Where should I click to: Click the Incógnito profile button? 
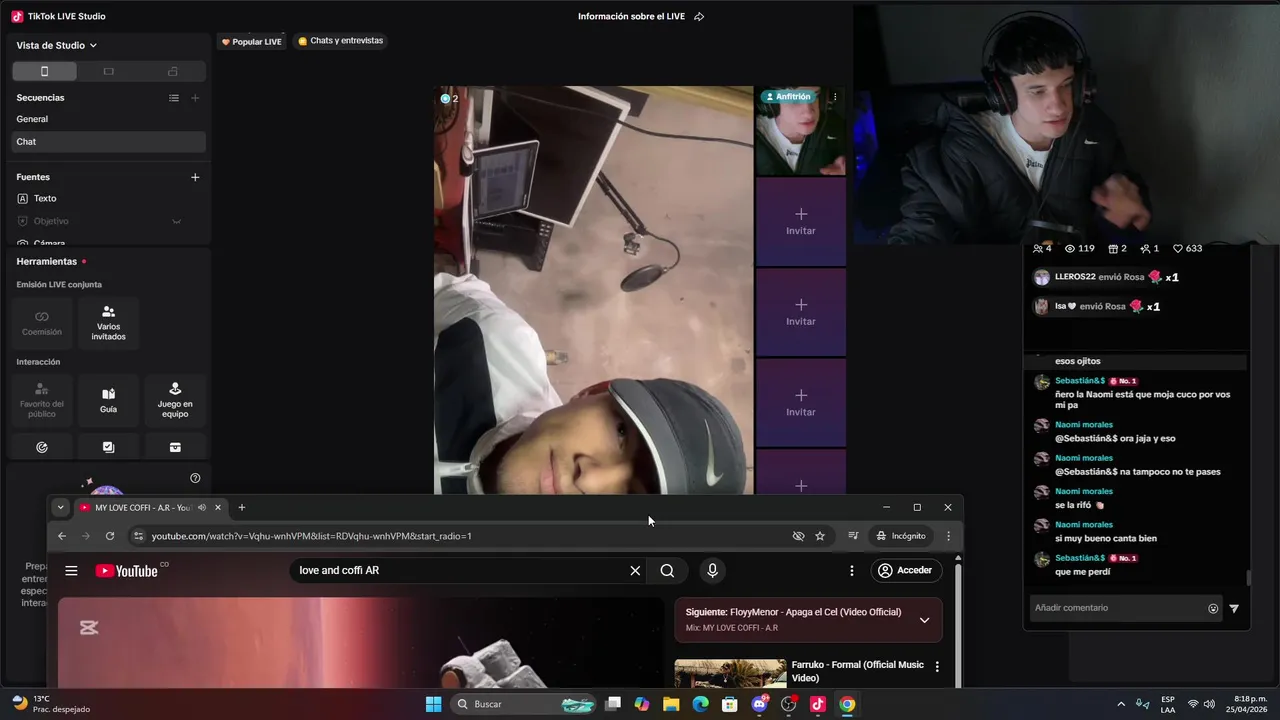tap(901, 536)
